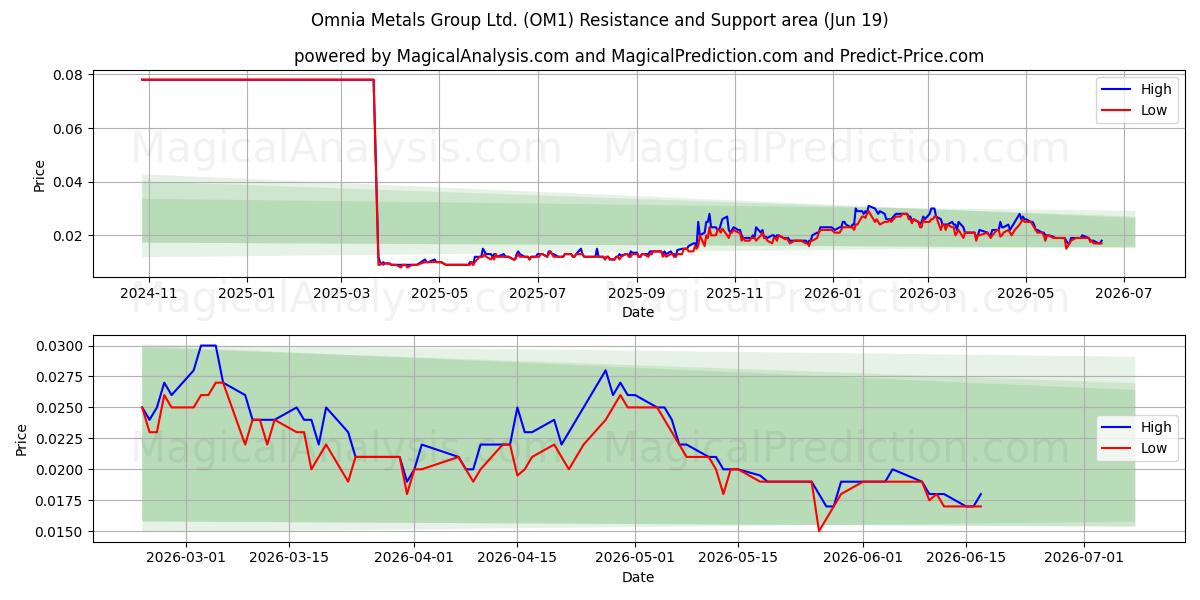Click the 0.0225 tick on bottom chart

(x=59, y=439)
